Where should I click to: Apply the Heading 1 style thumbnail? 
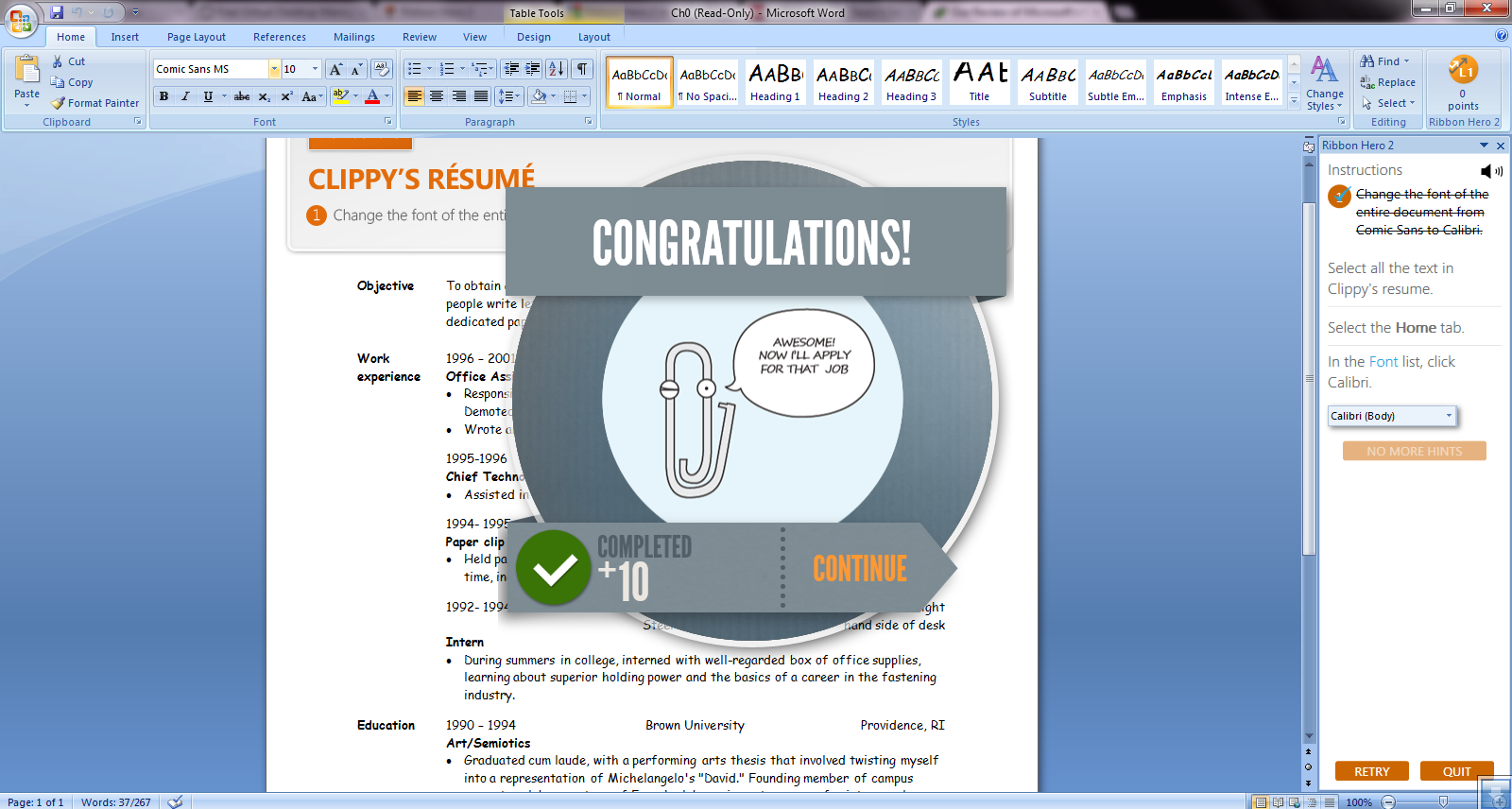coord(775,82)
